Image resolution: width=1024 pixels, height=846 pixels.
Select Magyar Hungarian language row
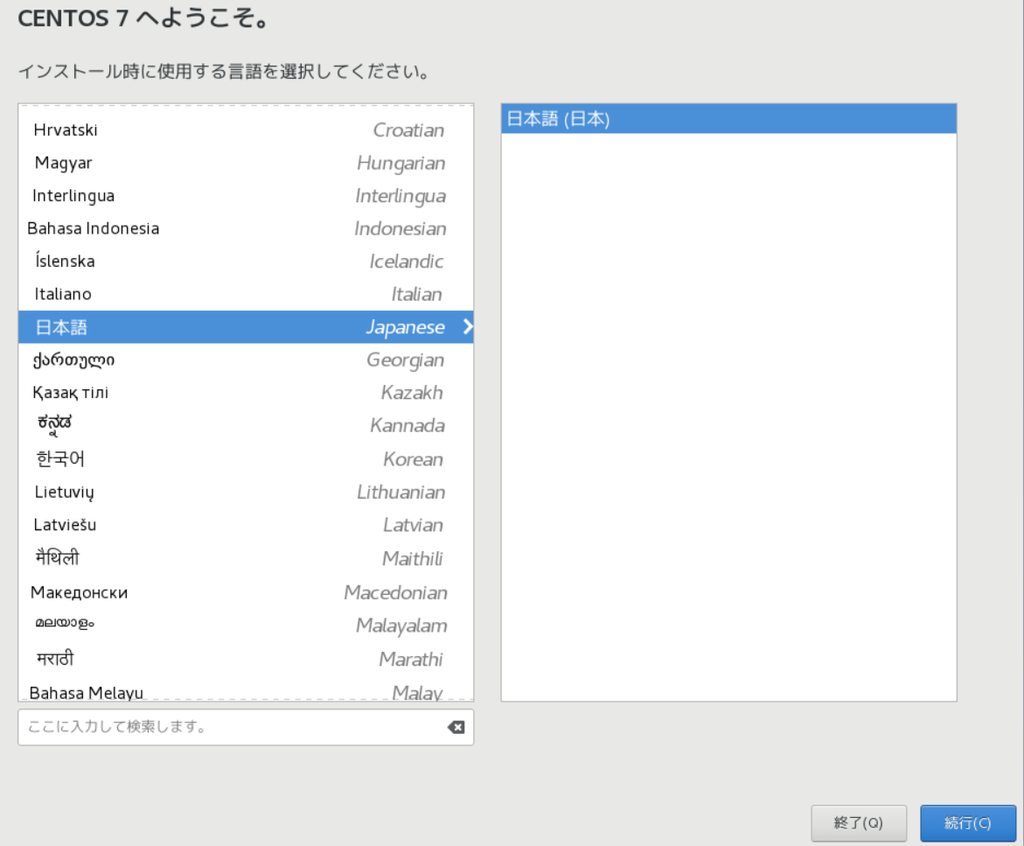tap(246, 163)
